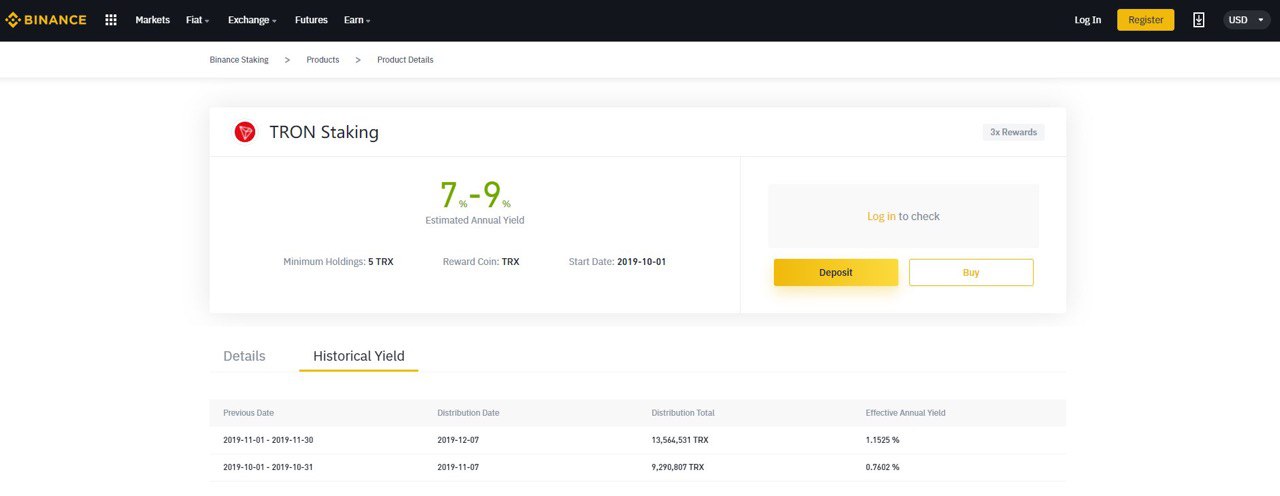Click Product Details breadcrumb
Image resolution: width=1280 pixels, height=496 pixels.
pos(405,60)
